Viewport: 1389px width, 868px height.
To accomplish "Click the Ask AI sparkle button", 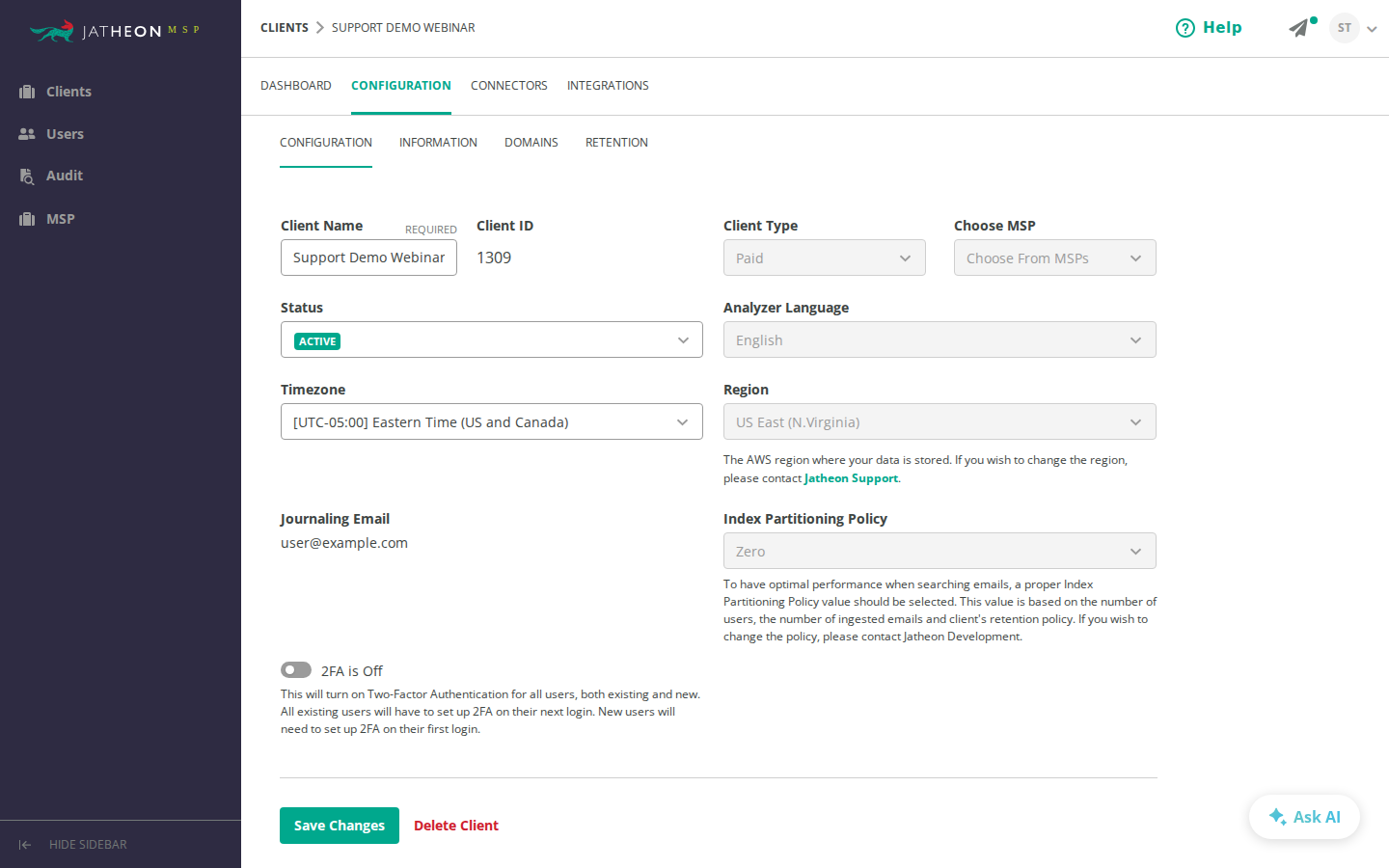I will [1304, 817].
